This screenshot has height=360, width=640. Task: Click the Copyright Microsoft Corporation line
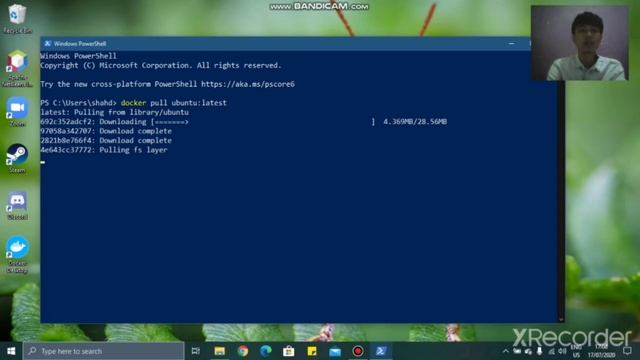(161, 65)
